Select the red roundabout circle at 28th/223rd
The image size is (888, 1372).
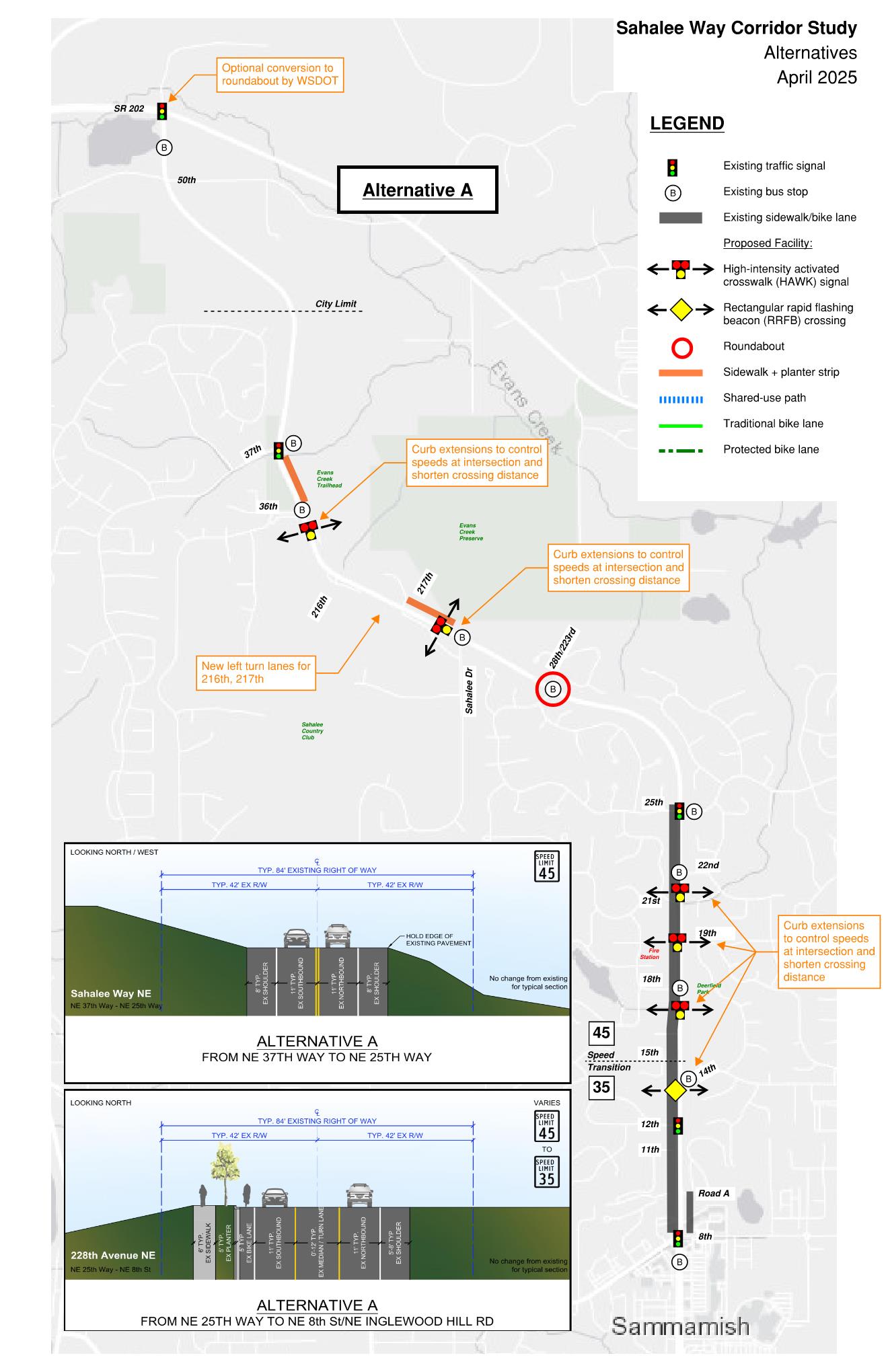coord(553,689)
